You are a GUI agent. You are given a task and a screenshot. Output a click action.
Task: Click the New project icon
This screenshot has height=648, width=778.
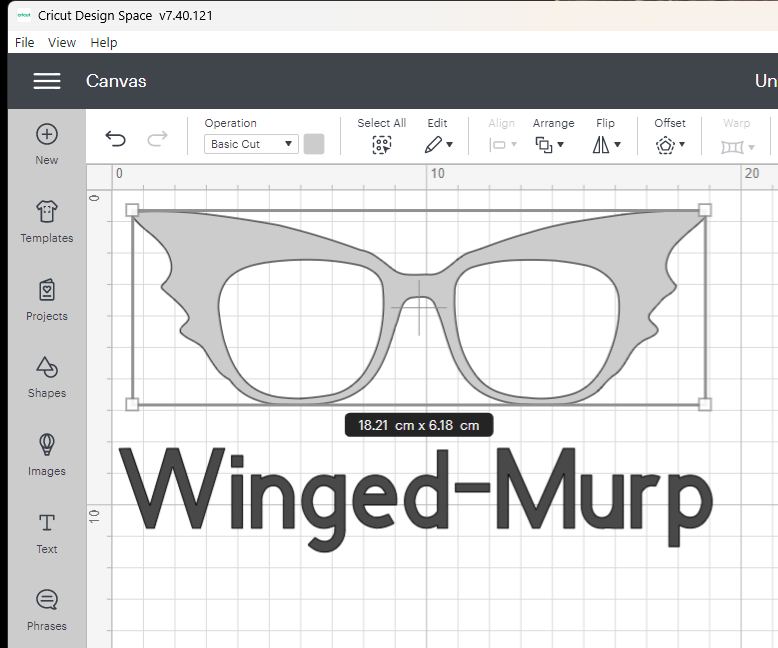coord(47,135)
